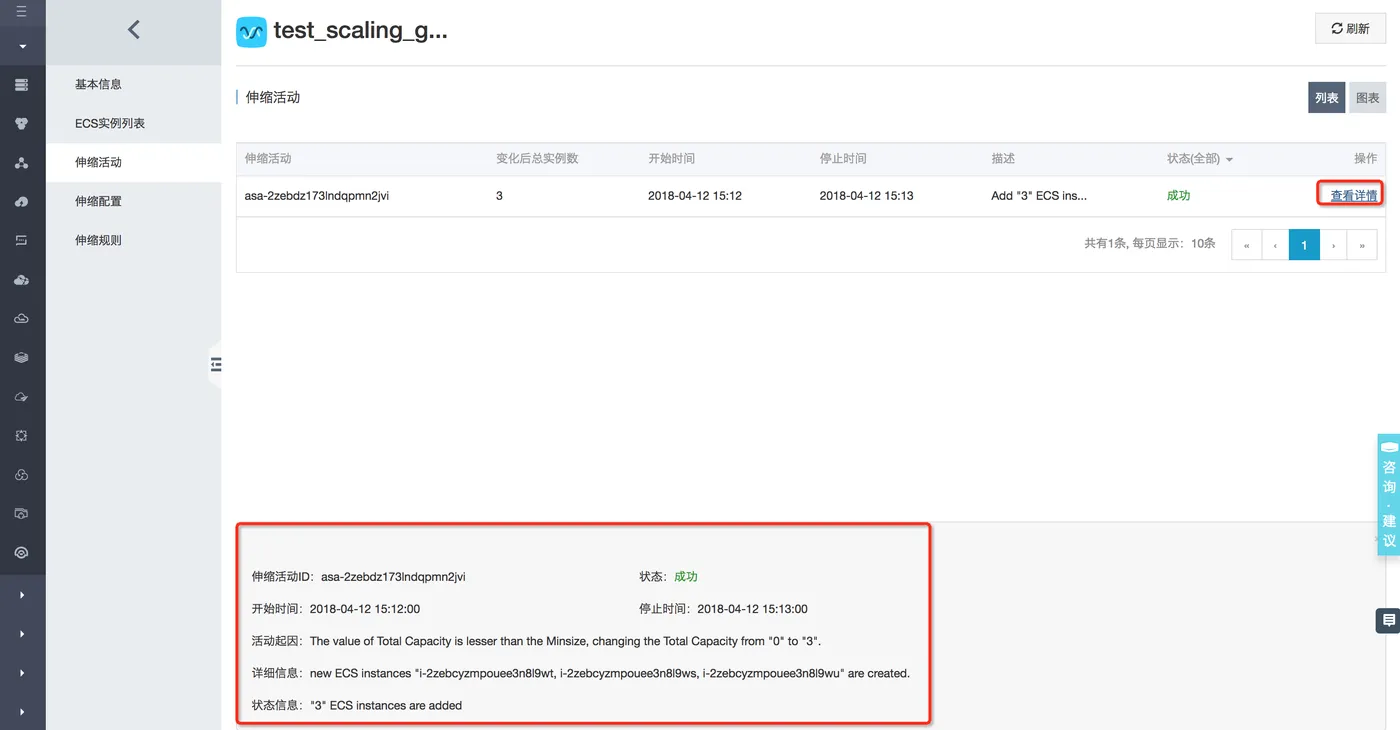
Task: Expand the bottommost collapsed right-arrow sidebar section
Action: [x=22, y=712]
